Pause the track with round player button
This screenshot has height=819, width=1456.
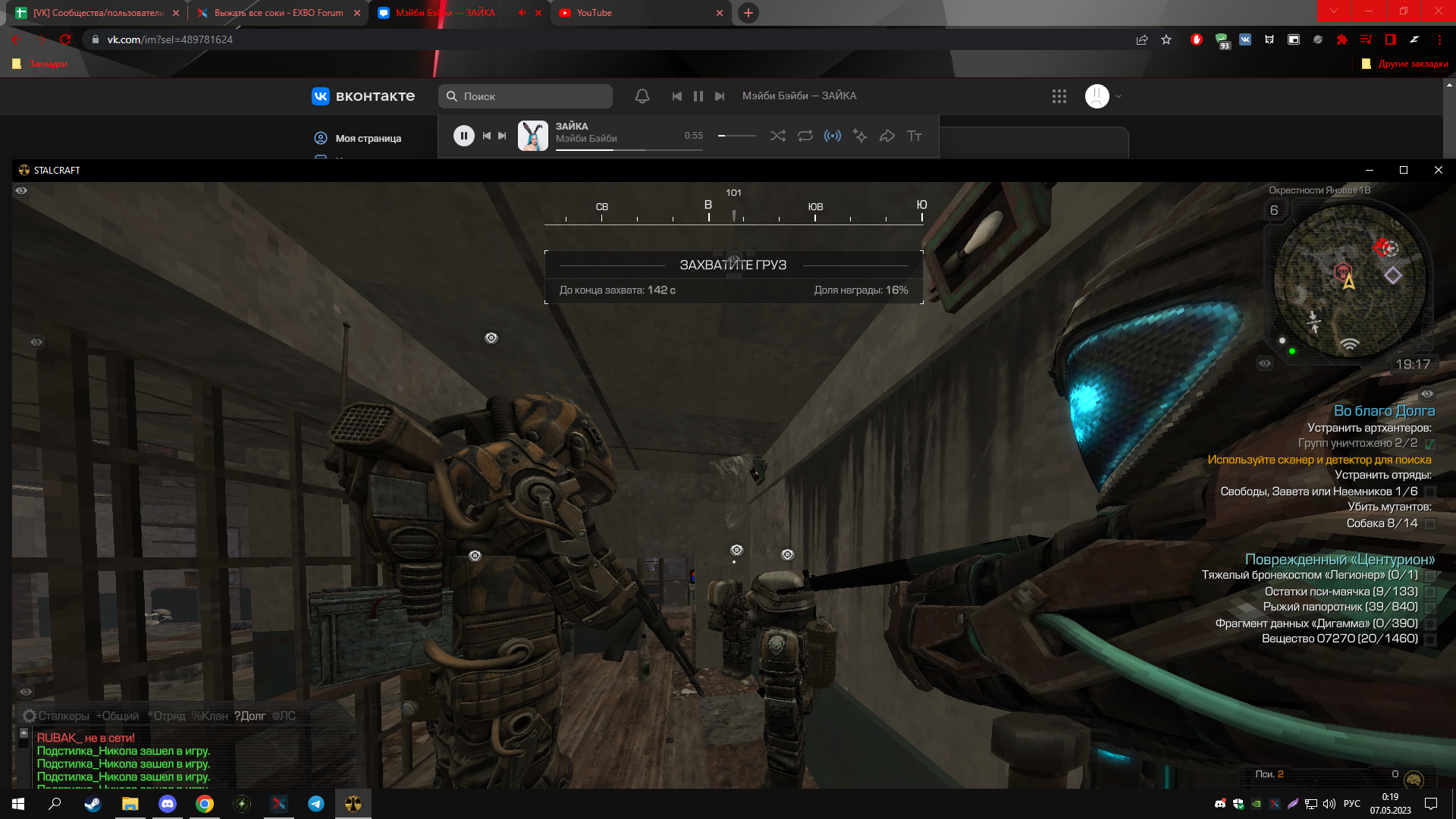pos(464,136)
